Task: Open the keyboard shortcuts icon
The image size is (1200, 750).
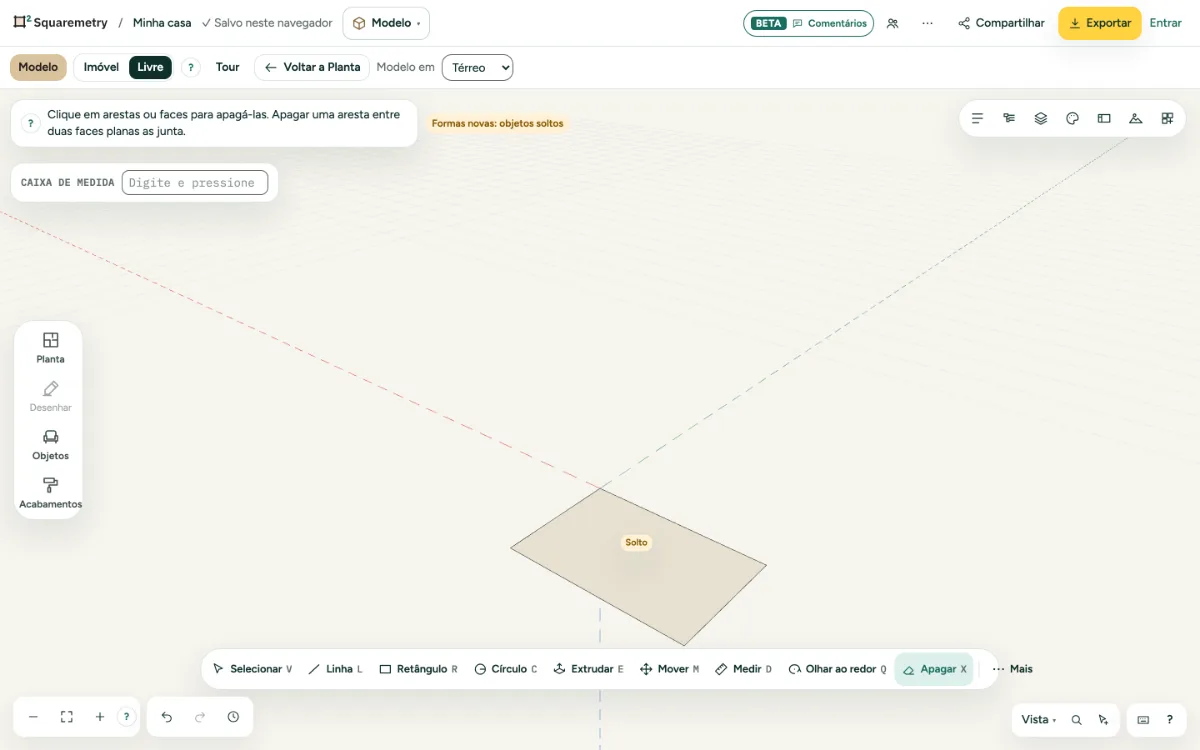Action: [x=1143, y=720]
